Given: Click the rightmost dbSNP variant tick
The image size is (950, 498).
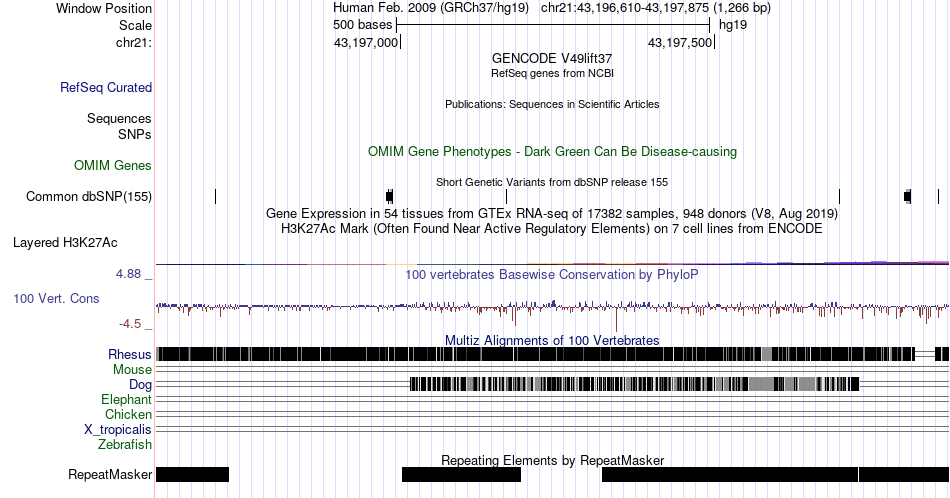Looking at the screenshot, I should [938, 196].
